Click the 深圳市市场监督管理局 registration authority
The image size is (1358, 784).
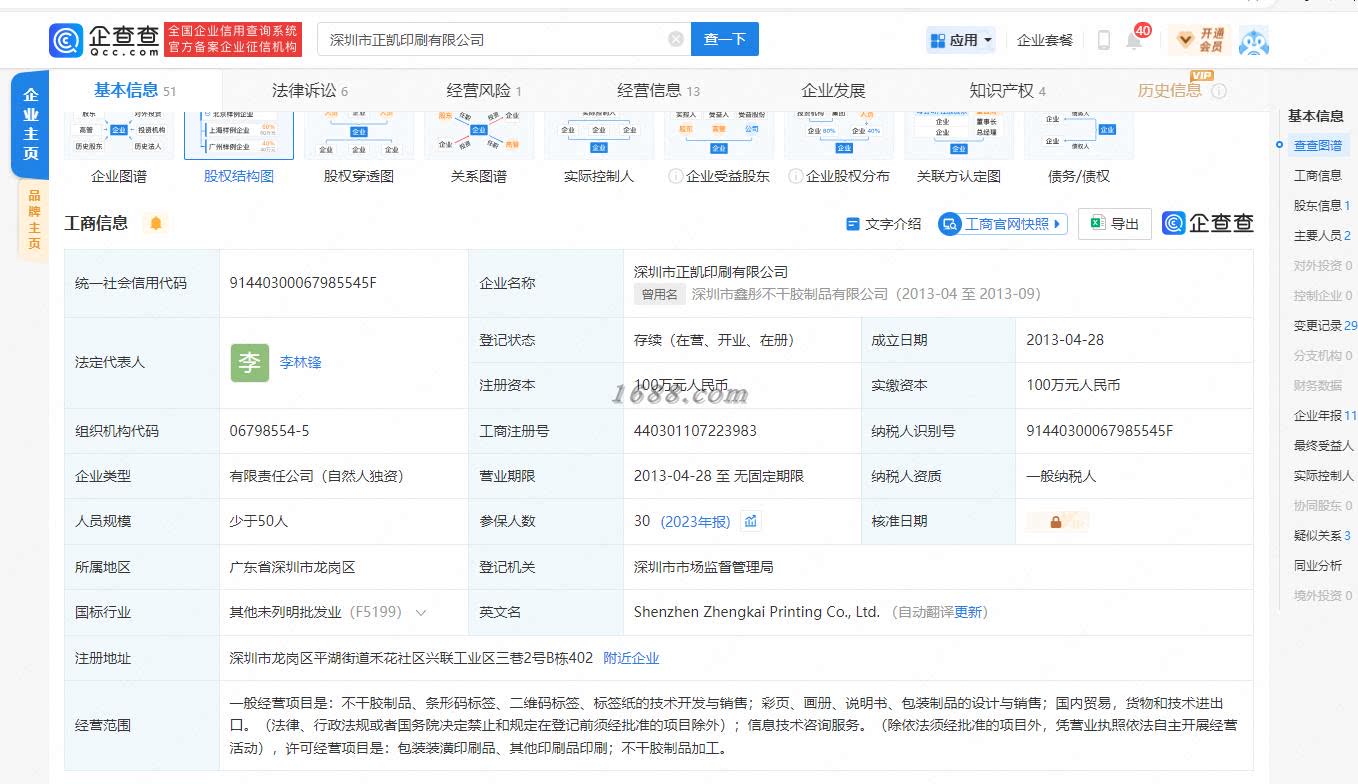pos(703,567)
